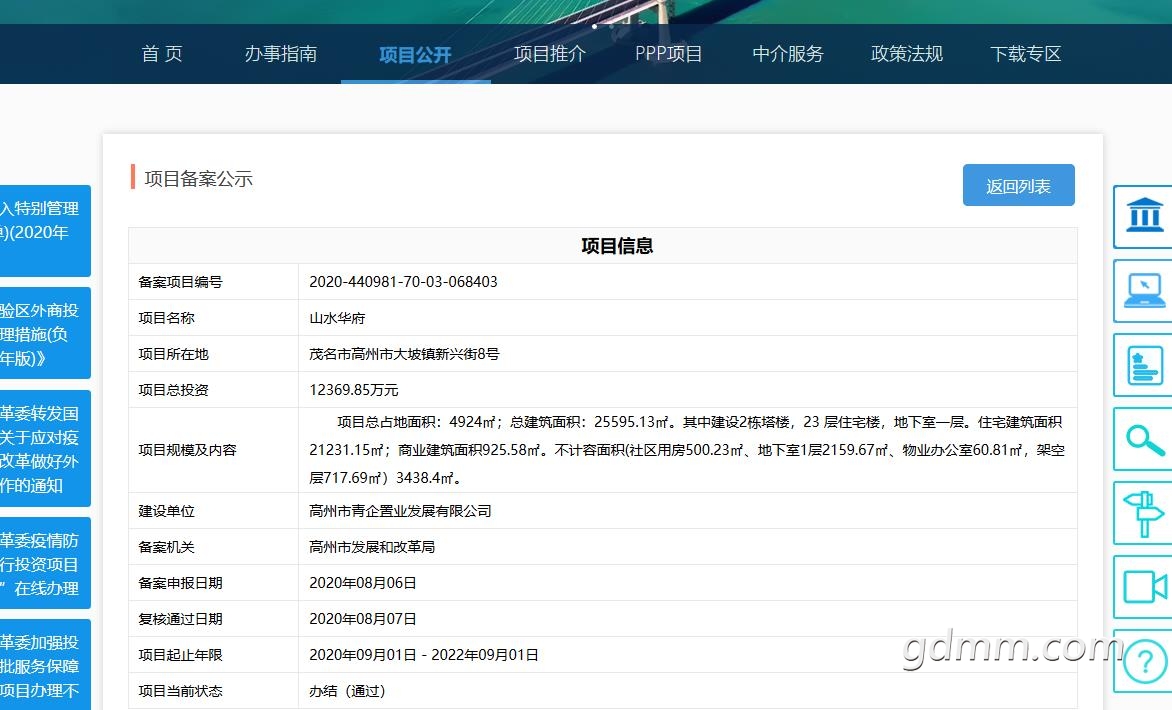Navigate to 中介服务 tab
The height and width of the screenshot is (710, 1172).
pyautogui.click(x=788, y=54)
